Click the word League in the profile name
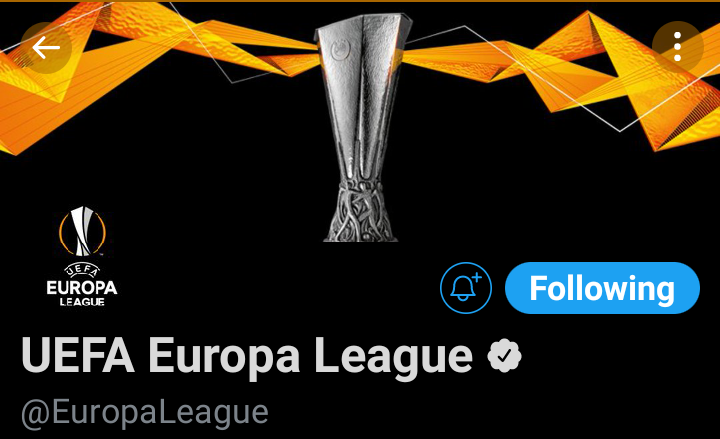The image size is (720, 439). 394,356
